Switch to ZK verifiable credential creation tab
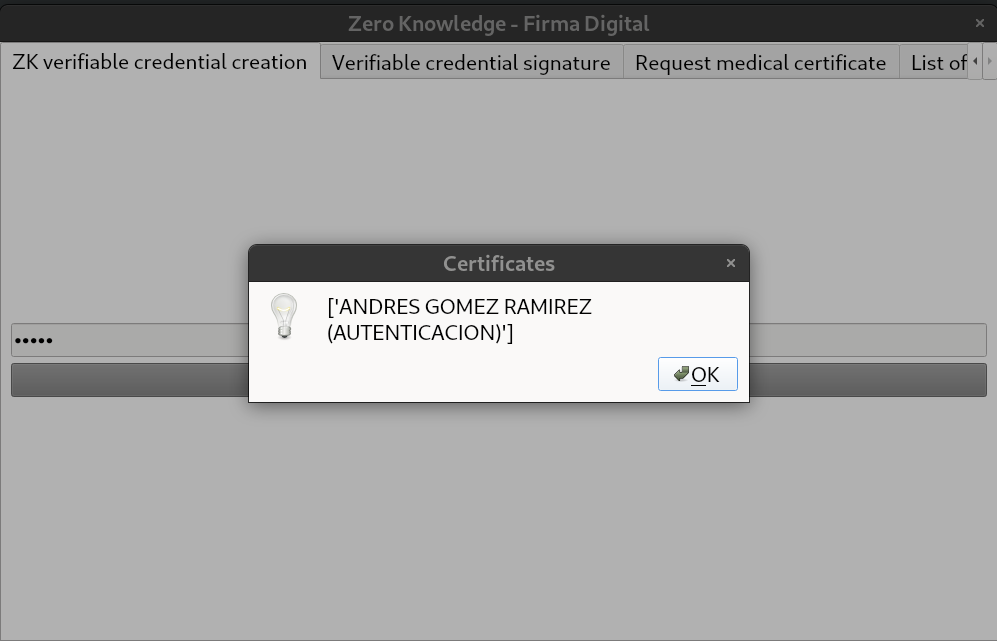Viewport: 997px width, 641px height. [x=160, y=62]
